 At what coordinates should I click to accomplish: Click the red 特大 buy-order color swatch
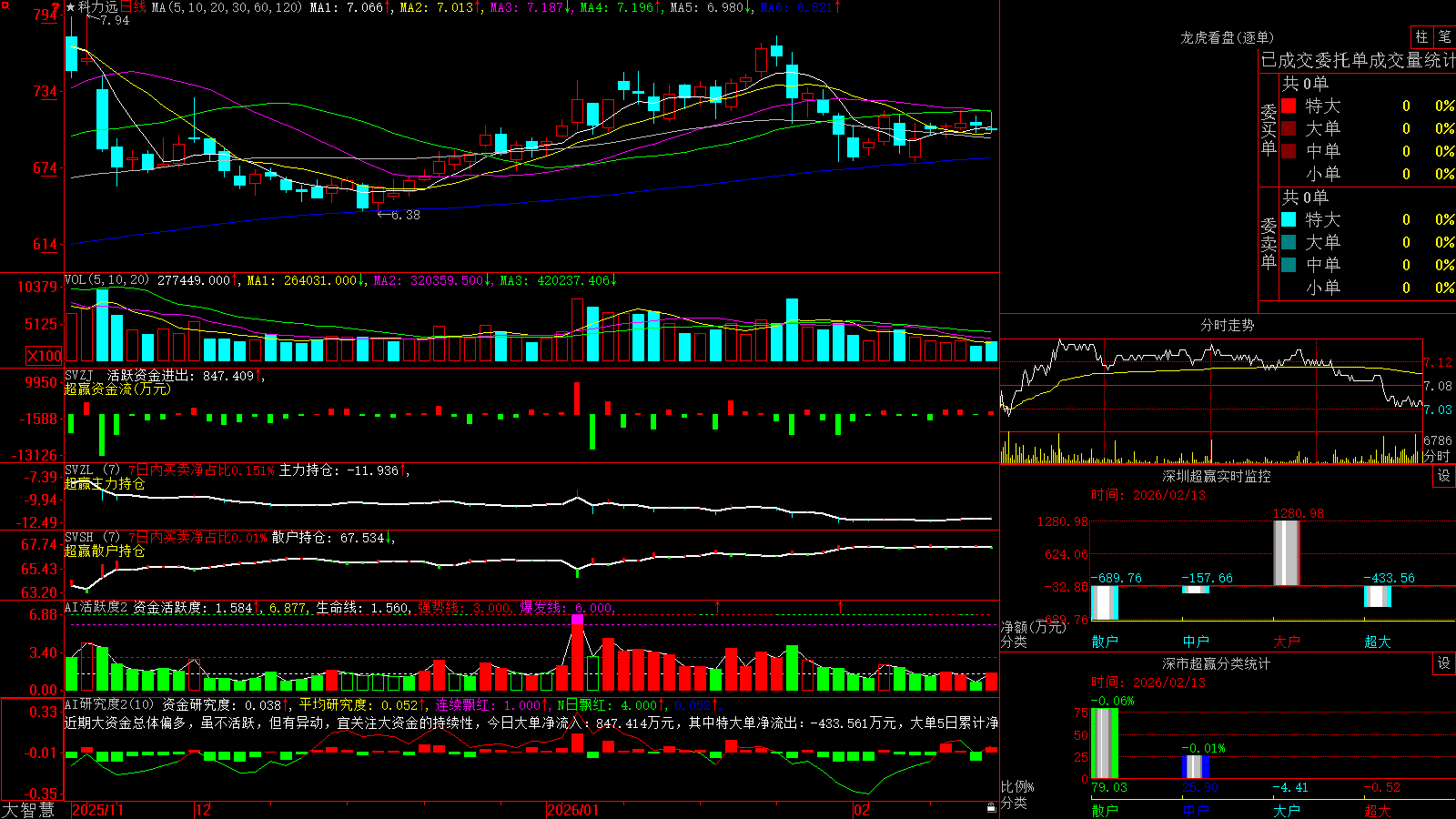[x=1289, y=106]
